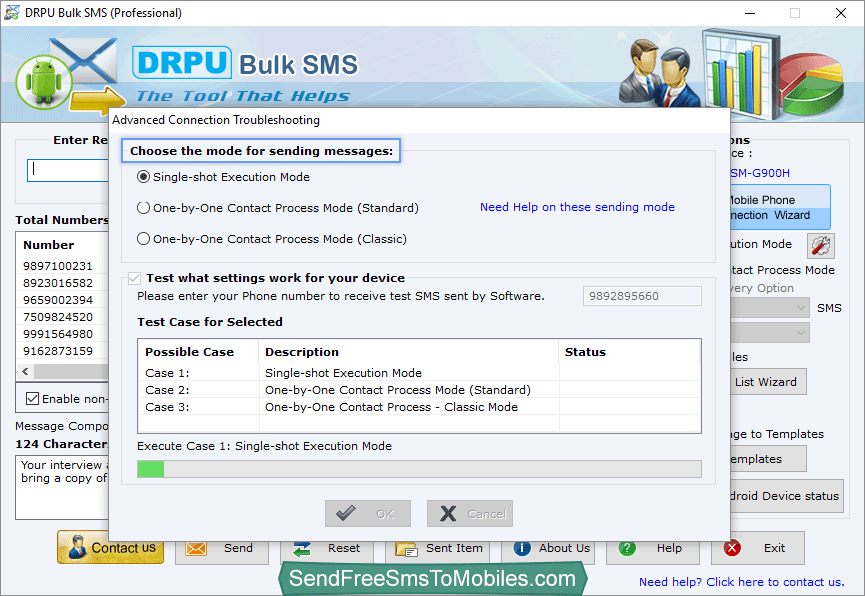Click SM-G900H device link

coord(760,173)
